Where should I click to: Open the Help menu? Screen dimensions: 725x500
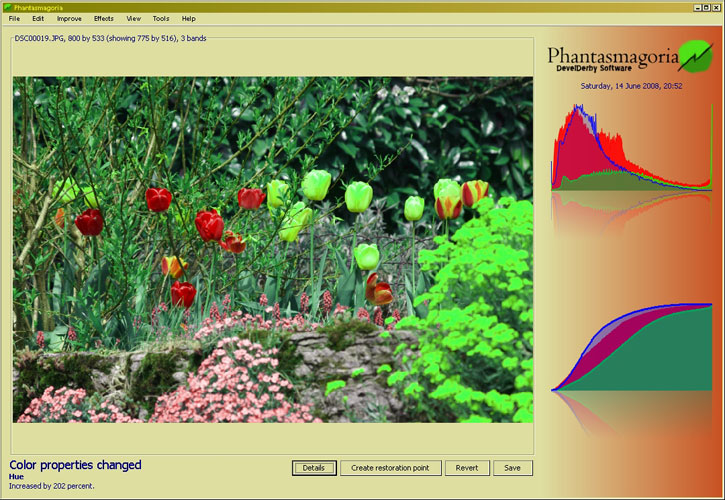[188, 19]
